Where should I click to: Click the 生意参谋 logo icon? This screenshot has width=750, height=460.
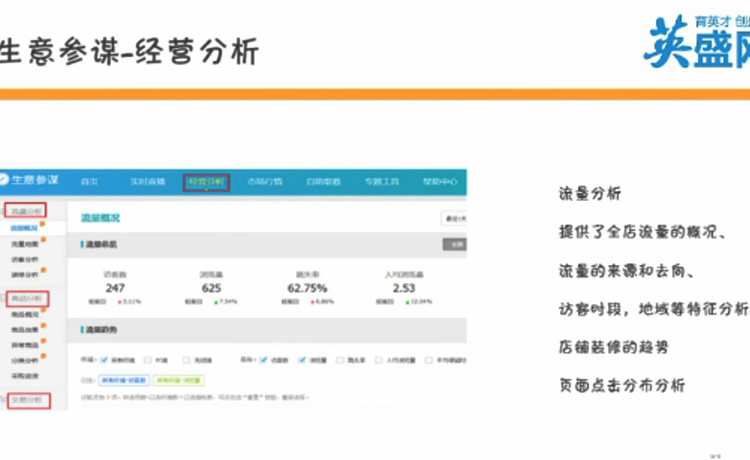tap(5, 180)
